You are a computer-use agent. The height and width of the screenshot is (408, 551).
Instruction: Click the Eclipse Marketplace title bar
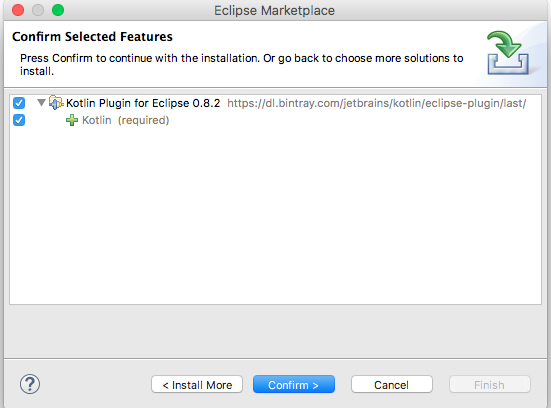[x=274, y=10]
